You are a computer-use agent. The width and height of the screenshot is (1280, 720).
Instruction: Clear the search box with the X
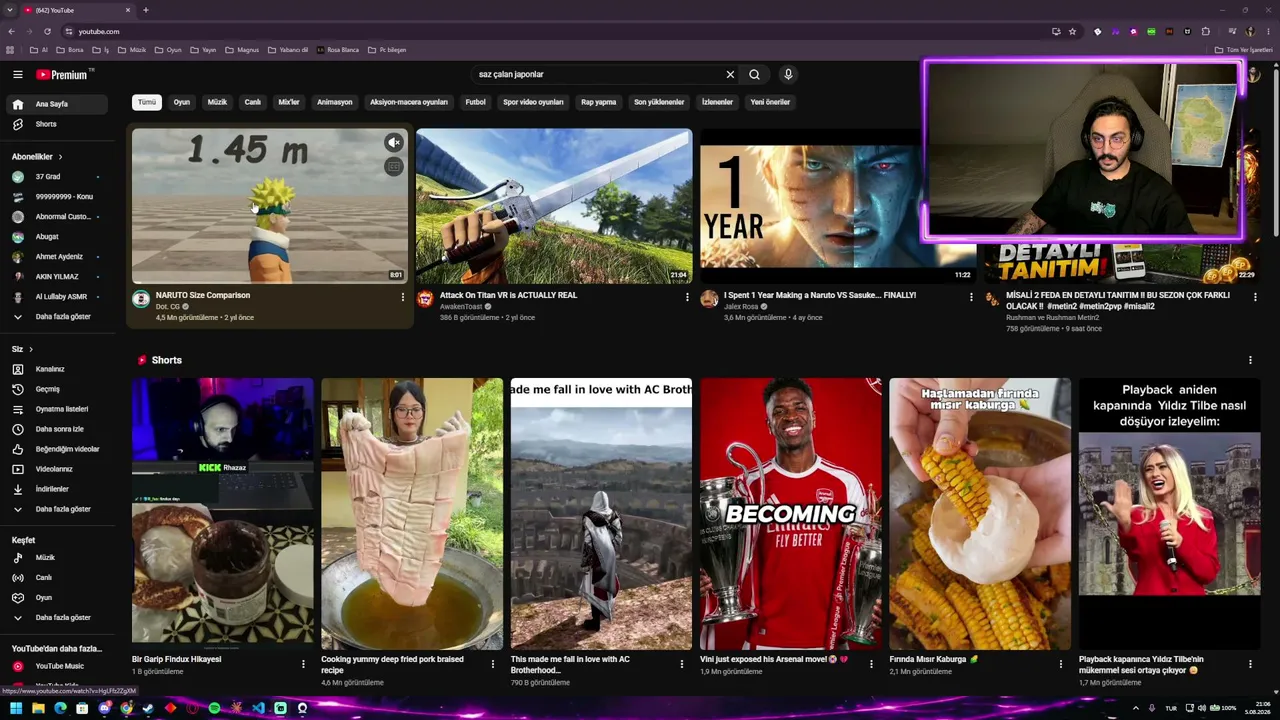point(730,74)
